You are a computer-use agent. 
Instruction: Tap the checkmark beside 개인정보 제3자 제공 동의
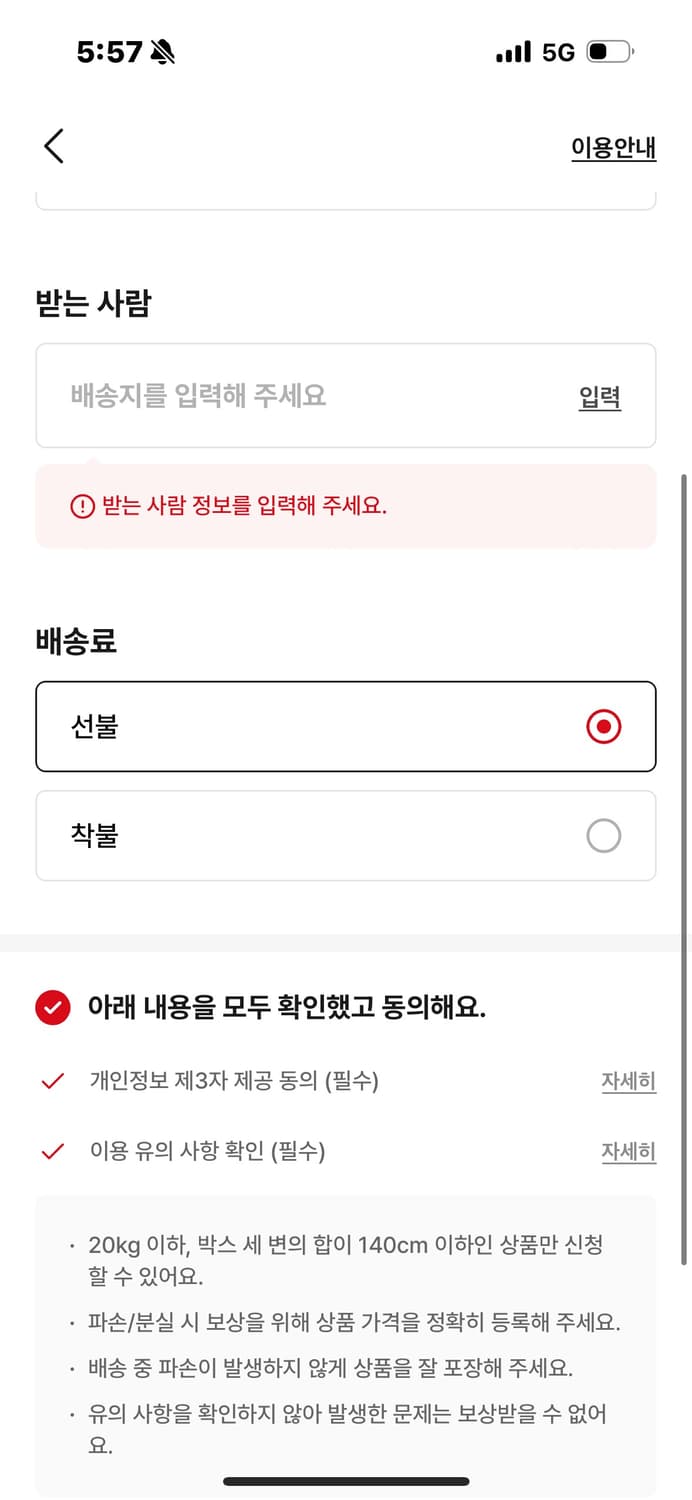53,1081
